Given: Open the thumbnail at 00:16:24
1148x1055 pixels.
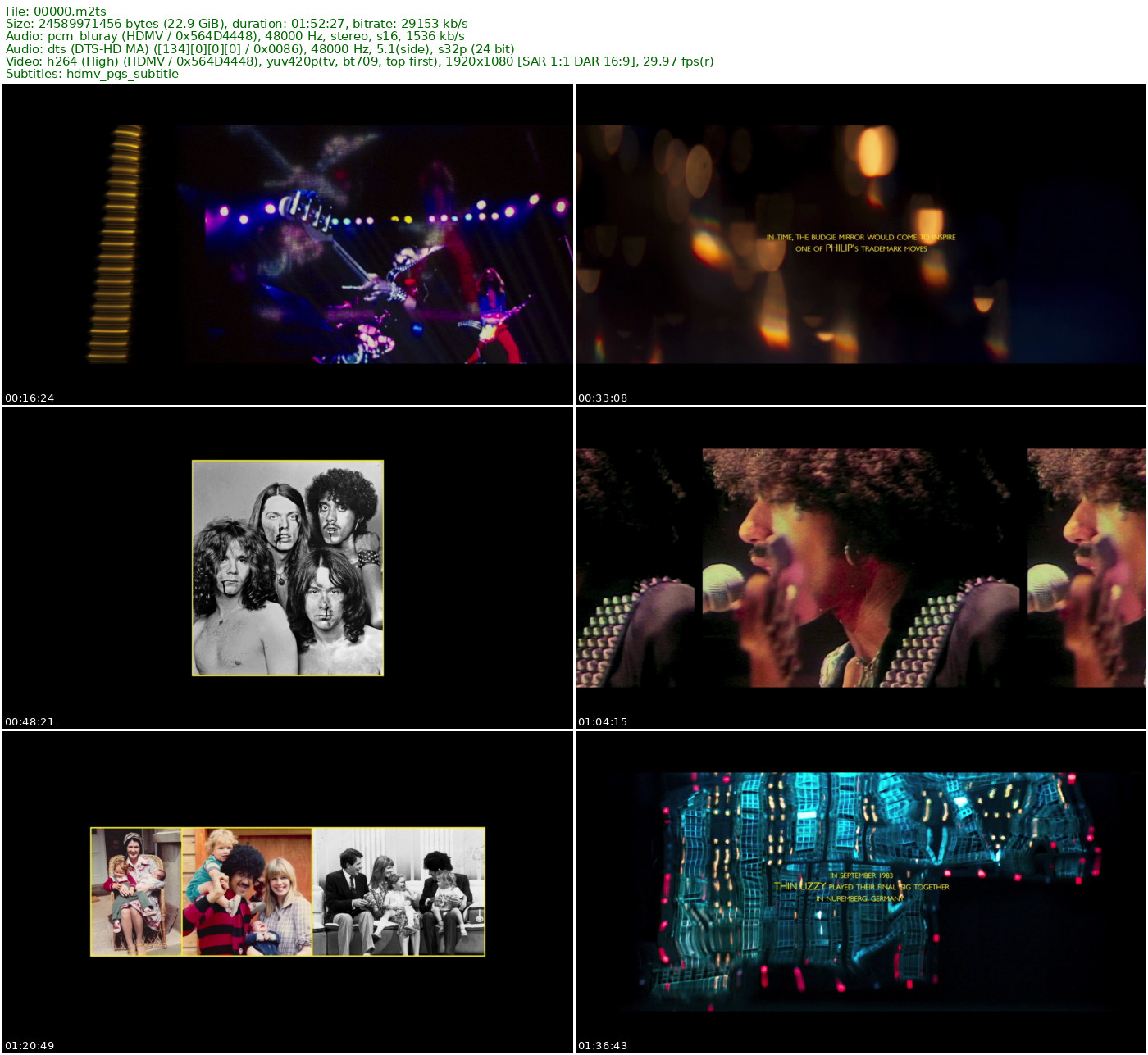Looking at the screenshot, I should click(288, 244).
